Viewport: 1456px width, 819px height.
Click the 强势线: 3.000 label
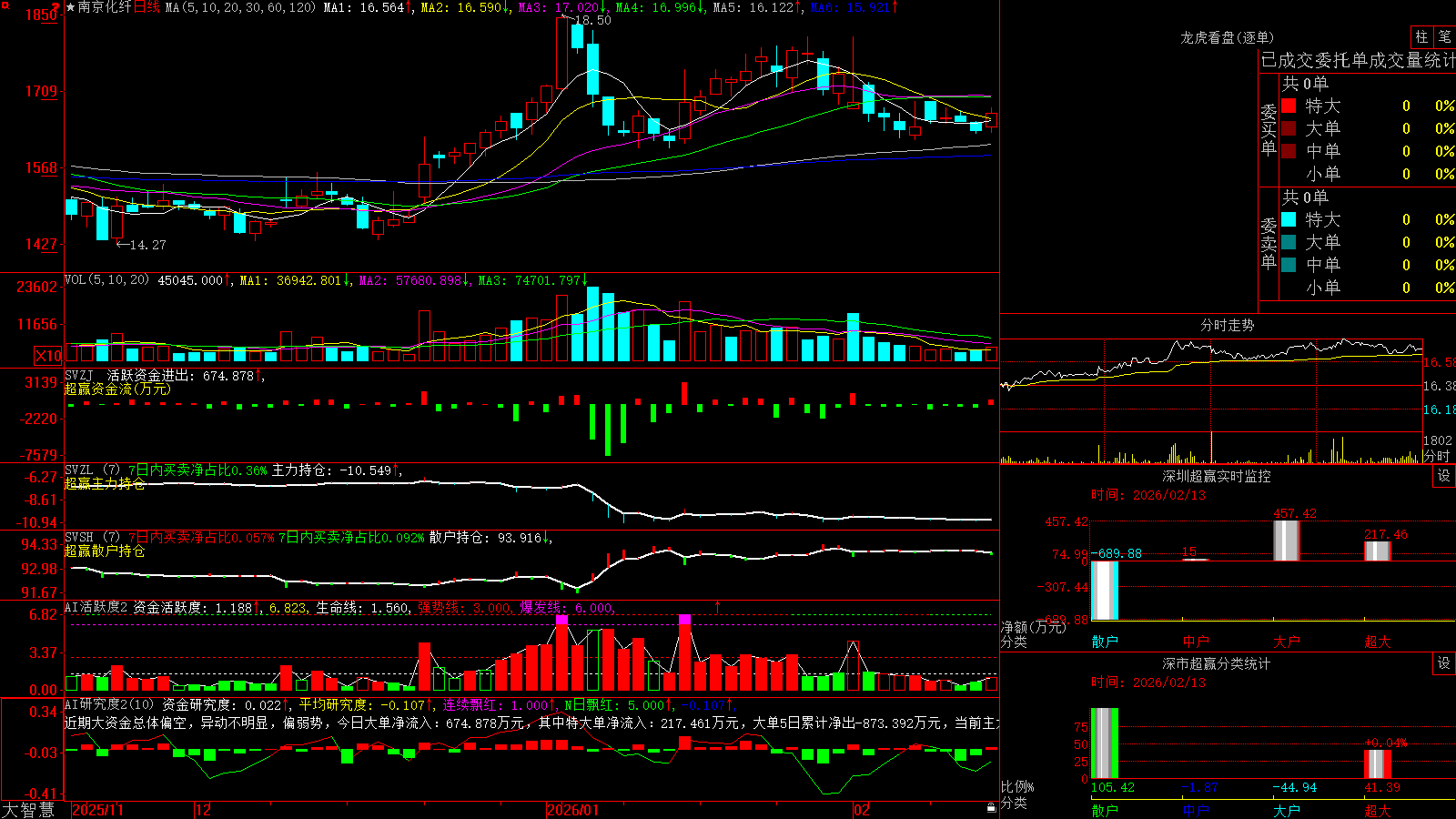pos(466,607)
